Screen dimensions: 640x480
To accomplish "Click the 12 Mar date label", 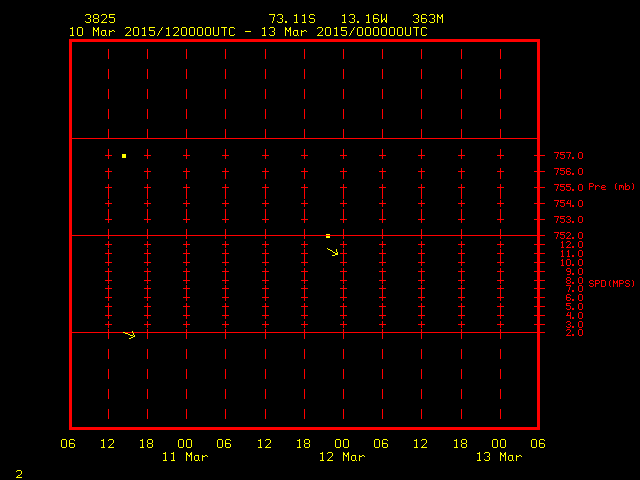I will [x=341, y=457].
